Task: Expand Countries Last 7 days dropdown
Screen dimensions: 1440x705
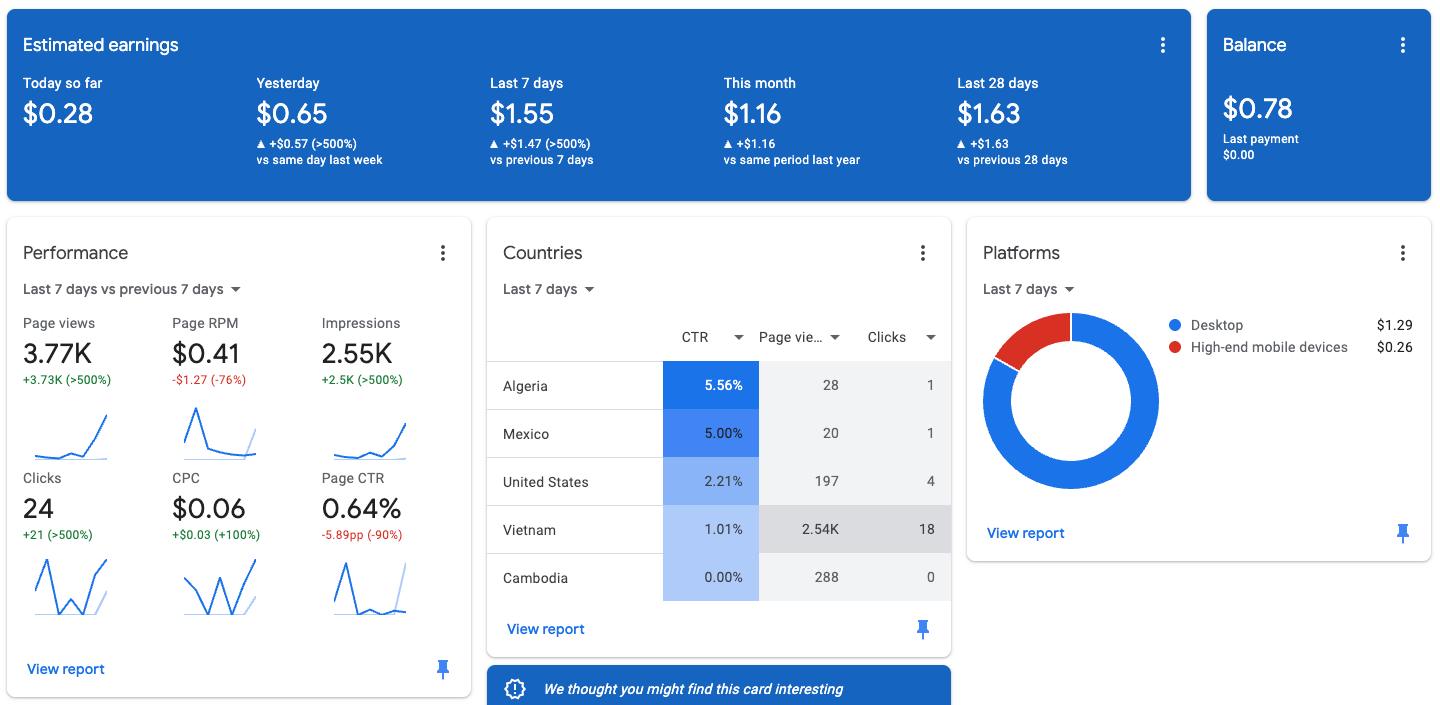Action: pyautogui.click(x=549, y=289)
